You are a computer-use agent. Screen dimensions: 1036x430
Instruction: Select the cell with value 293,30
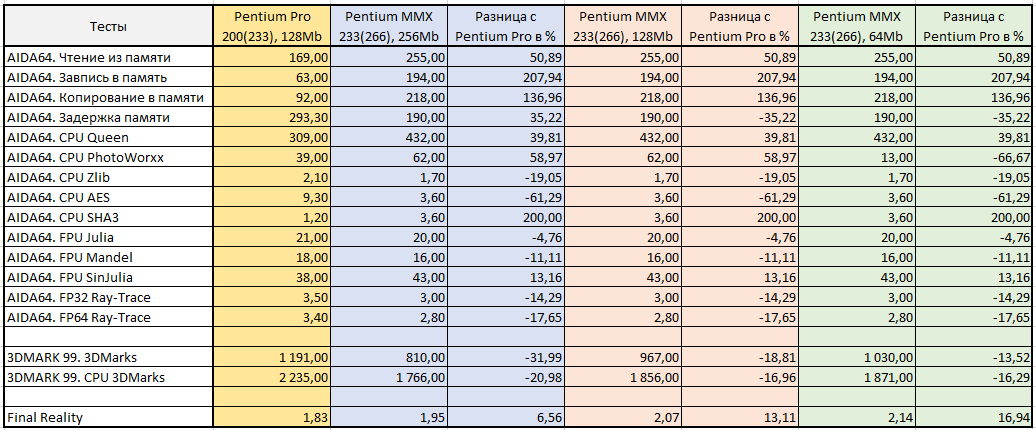[272, 117]
